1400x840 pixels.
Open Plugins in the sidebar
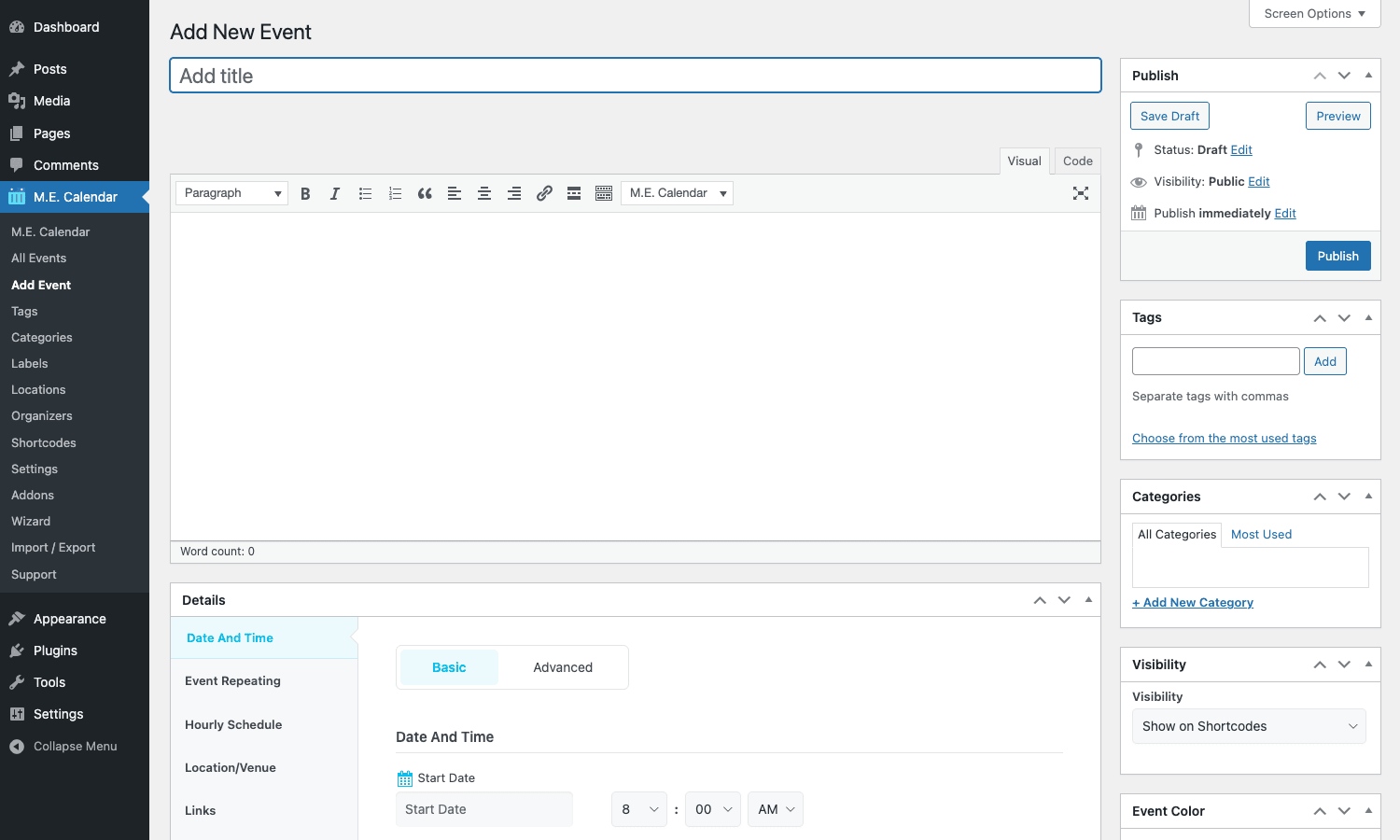point(75,651)
